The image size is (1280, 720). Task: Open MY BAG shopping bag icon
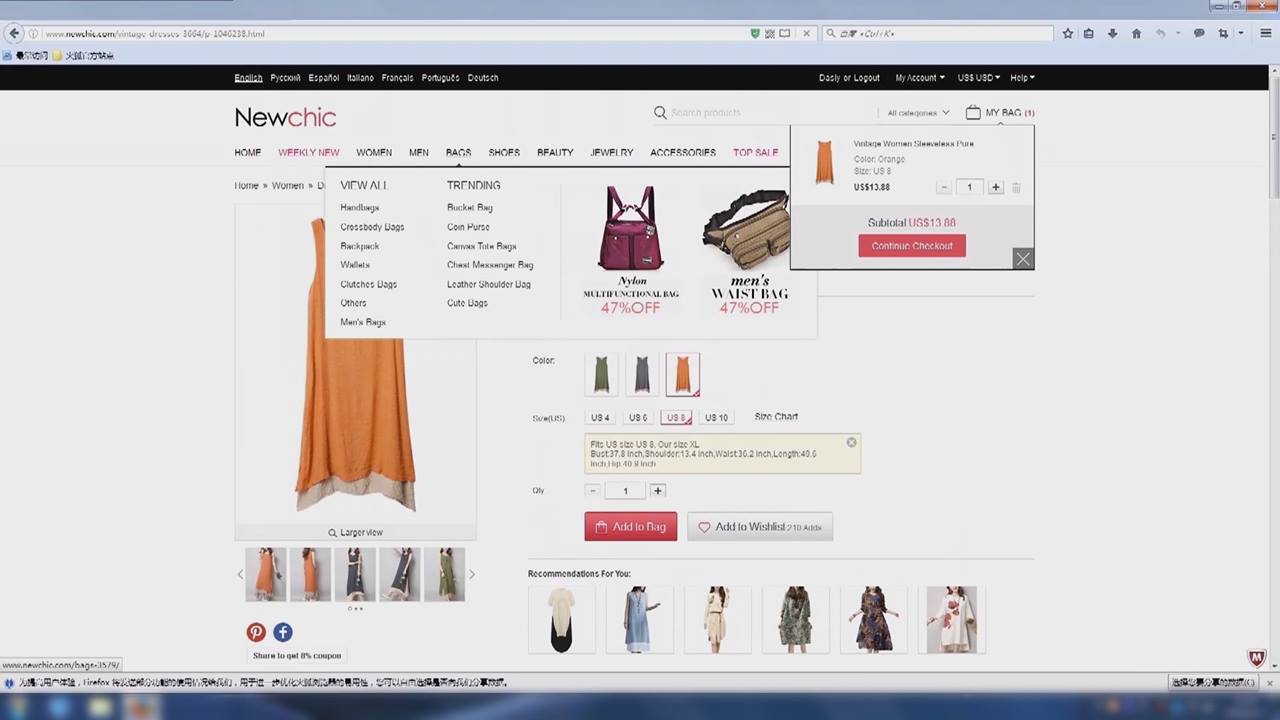point(973,112)
